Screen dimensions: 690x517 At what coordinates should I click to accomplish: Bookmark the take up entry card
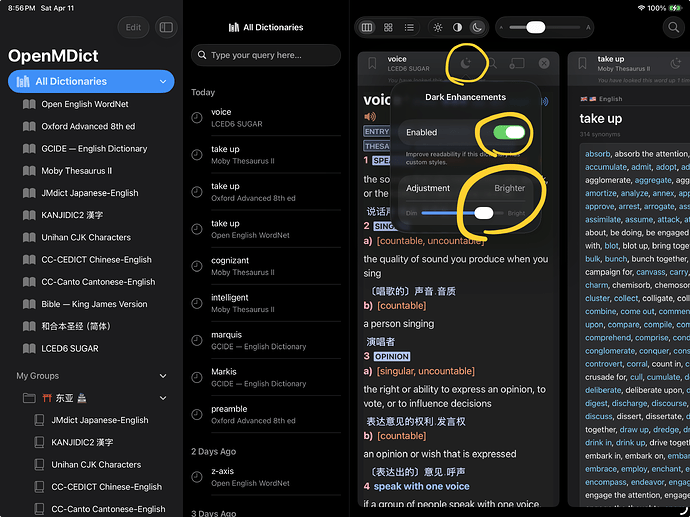pyautogui.click(x=582, y=63)
